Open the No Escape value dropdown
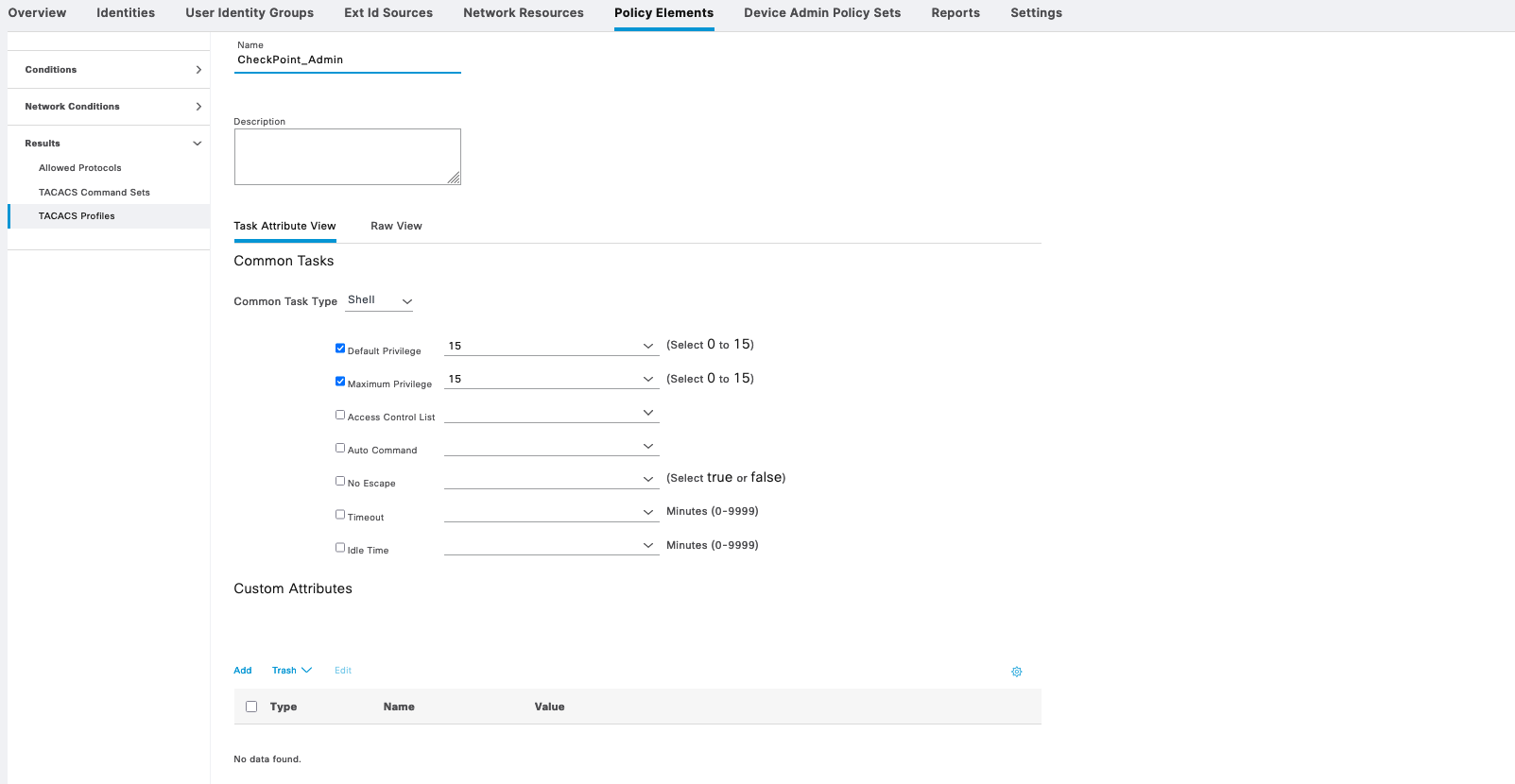This screenshot has height=784, width=1515. point(551,479)
